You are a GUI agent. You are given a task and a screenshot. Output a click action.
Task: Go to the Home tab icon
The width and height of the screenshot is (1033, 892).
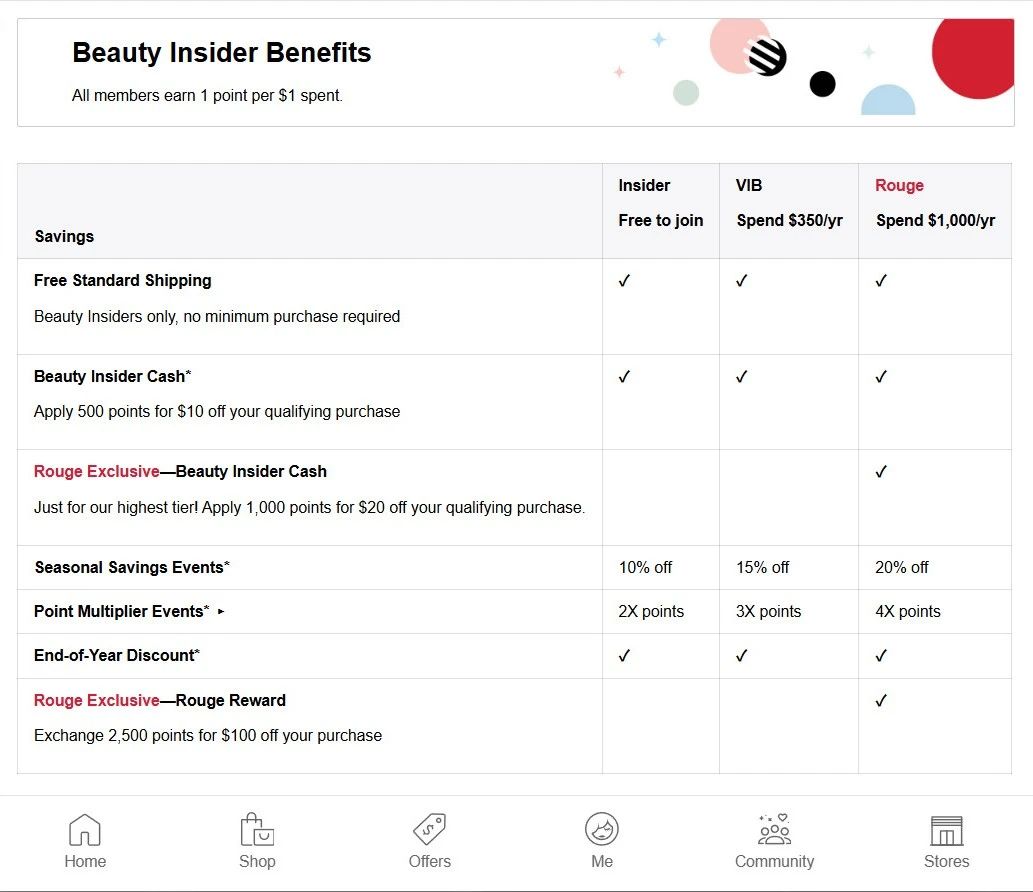pyautogui.click(x=85, y=830)
